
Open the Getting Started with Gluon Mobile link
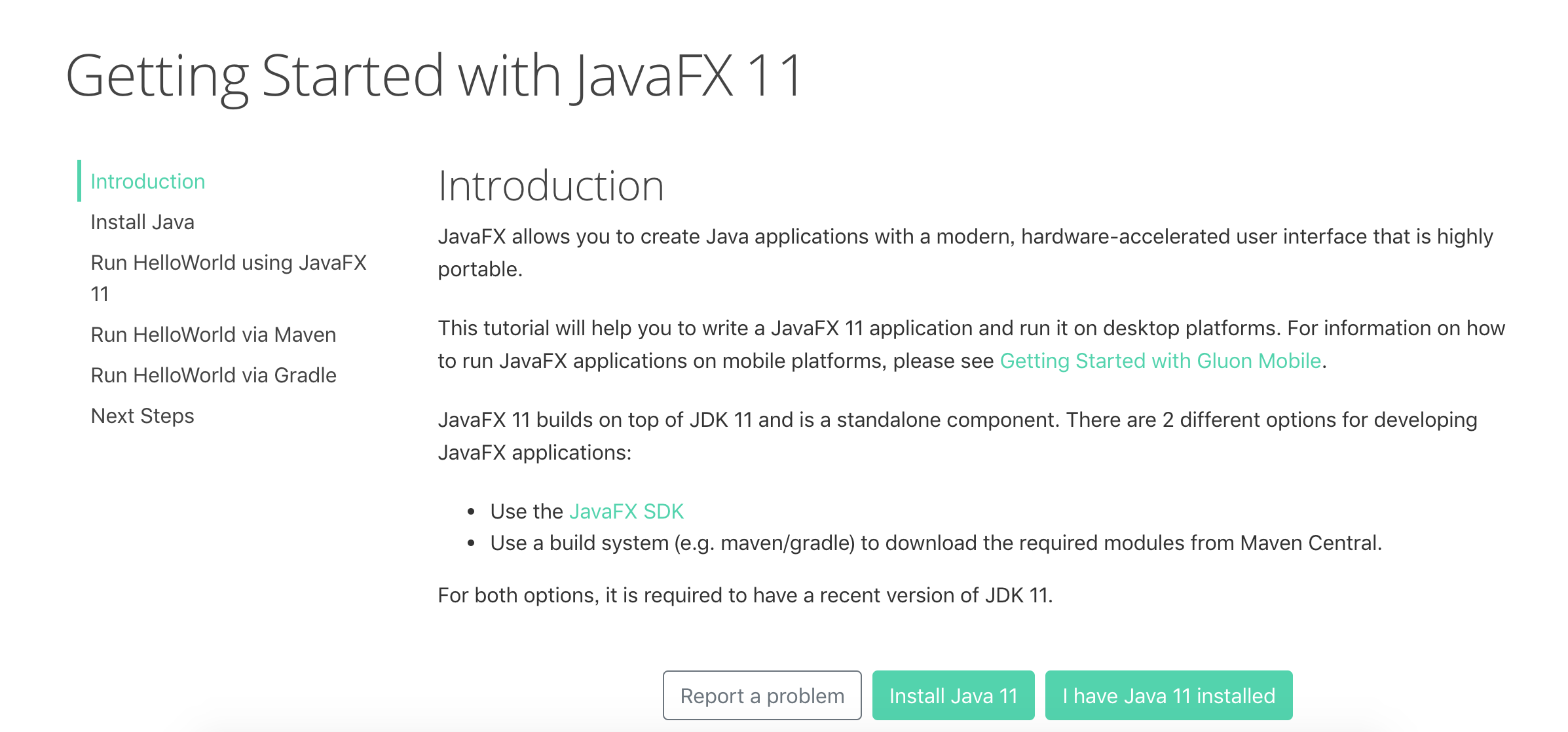(x=1160, y=361)
